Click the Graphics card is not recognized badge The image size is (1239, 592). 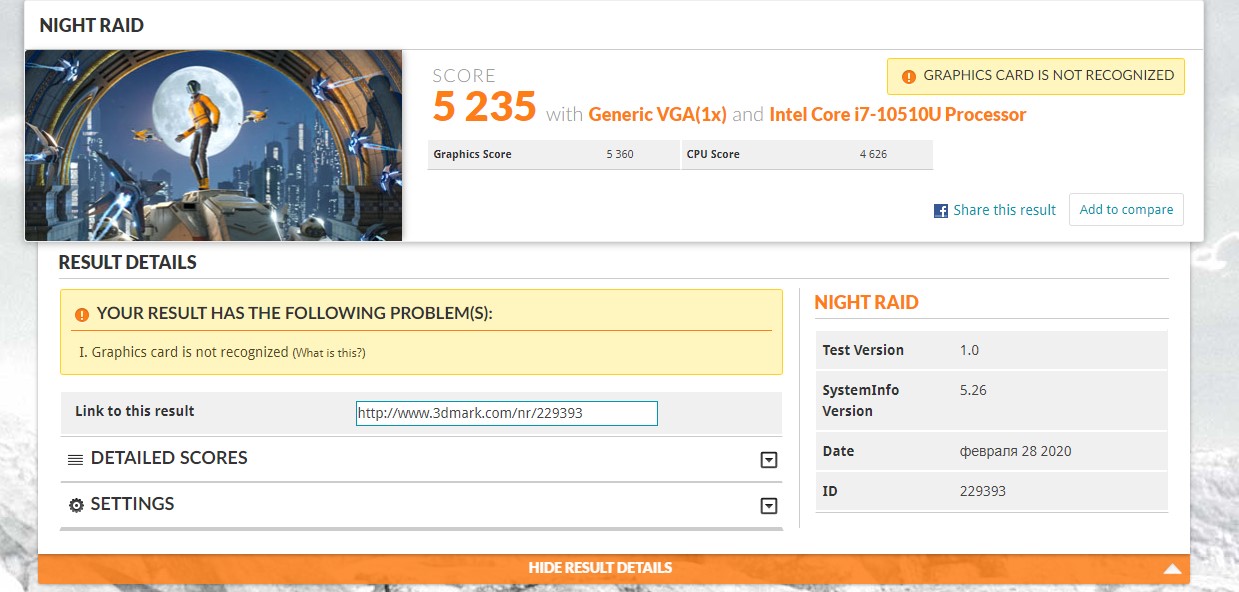click(x=1036, y=76)
